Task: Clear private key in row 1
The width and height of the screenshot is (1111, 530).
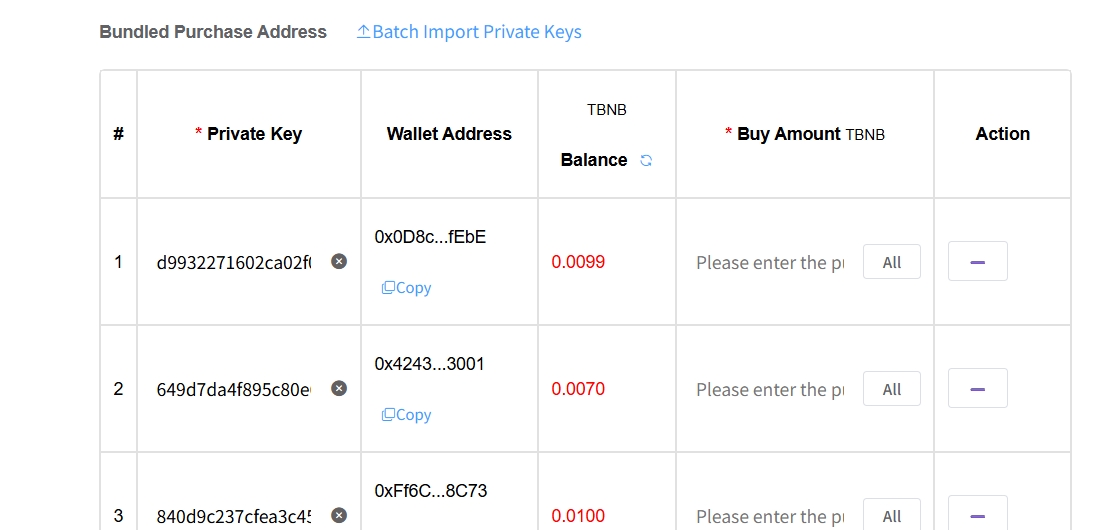Action: pos(339,261)
